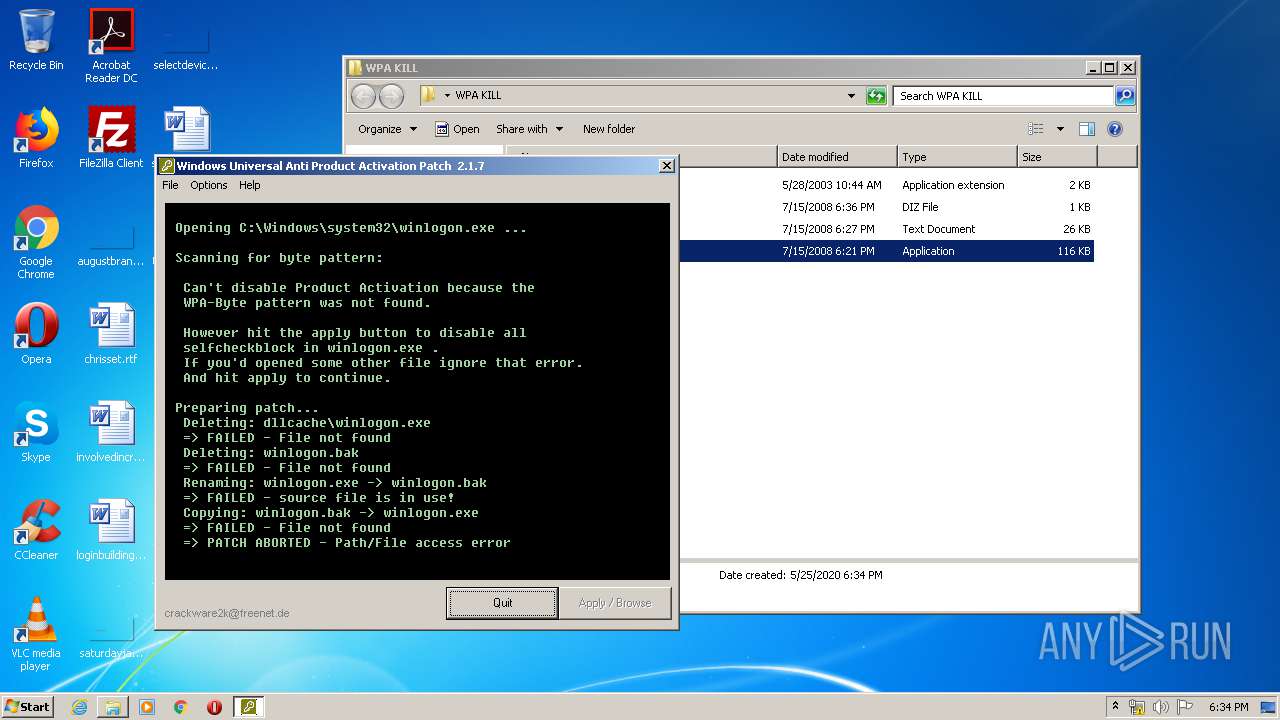Close the Anti Product Activation Patch window

pyautogui.click(x=667, y=166)
